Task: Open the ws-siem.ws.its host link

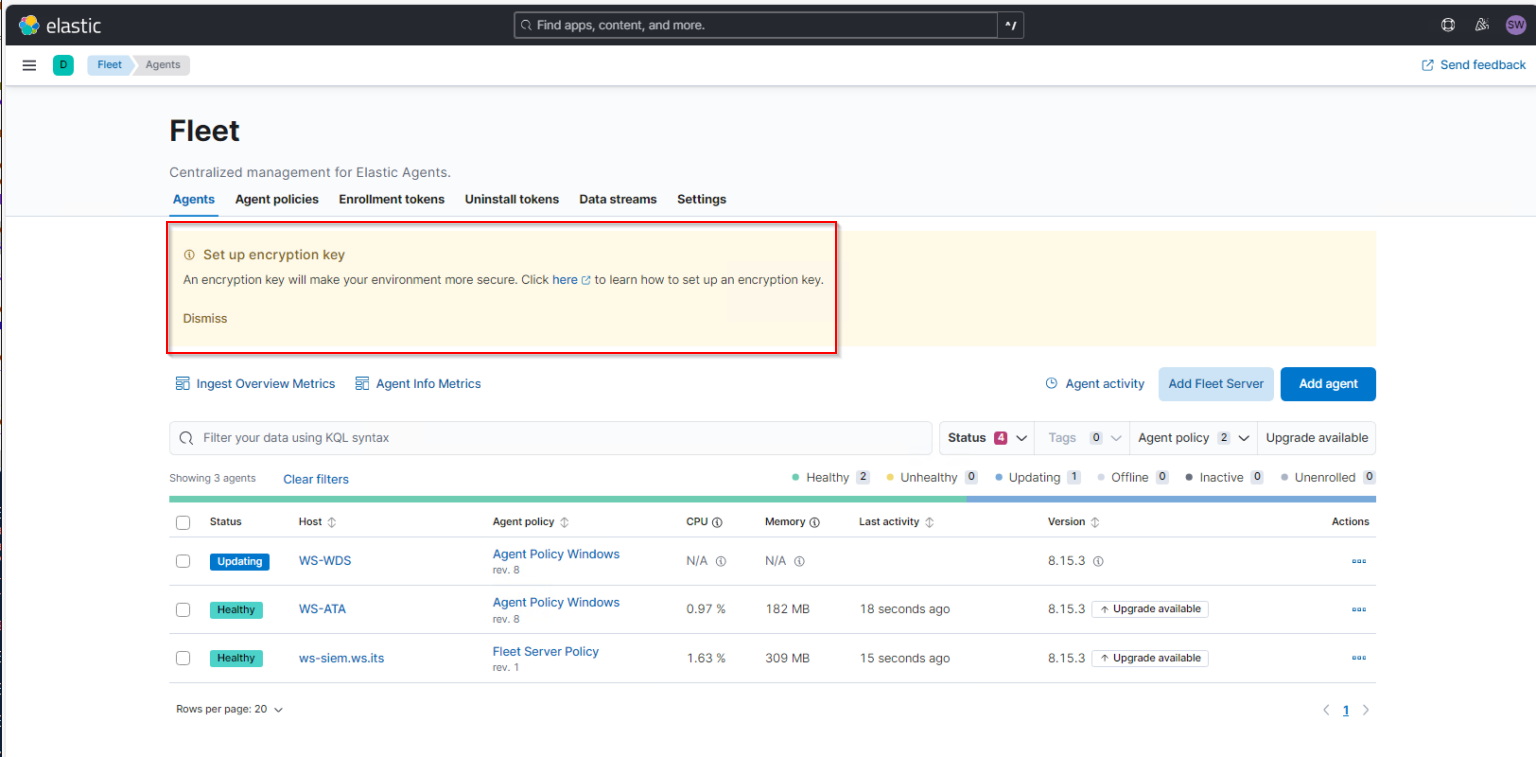Action: pyautogui.click(x=343, y=658)
